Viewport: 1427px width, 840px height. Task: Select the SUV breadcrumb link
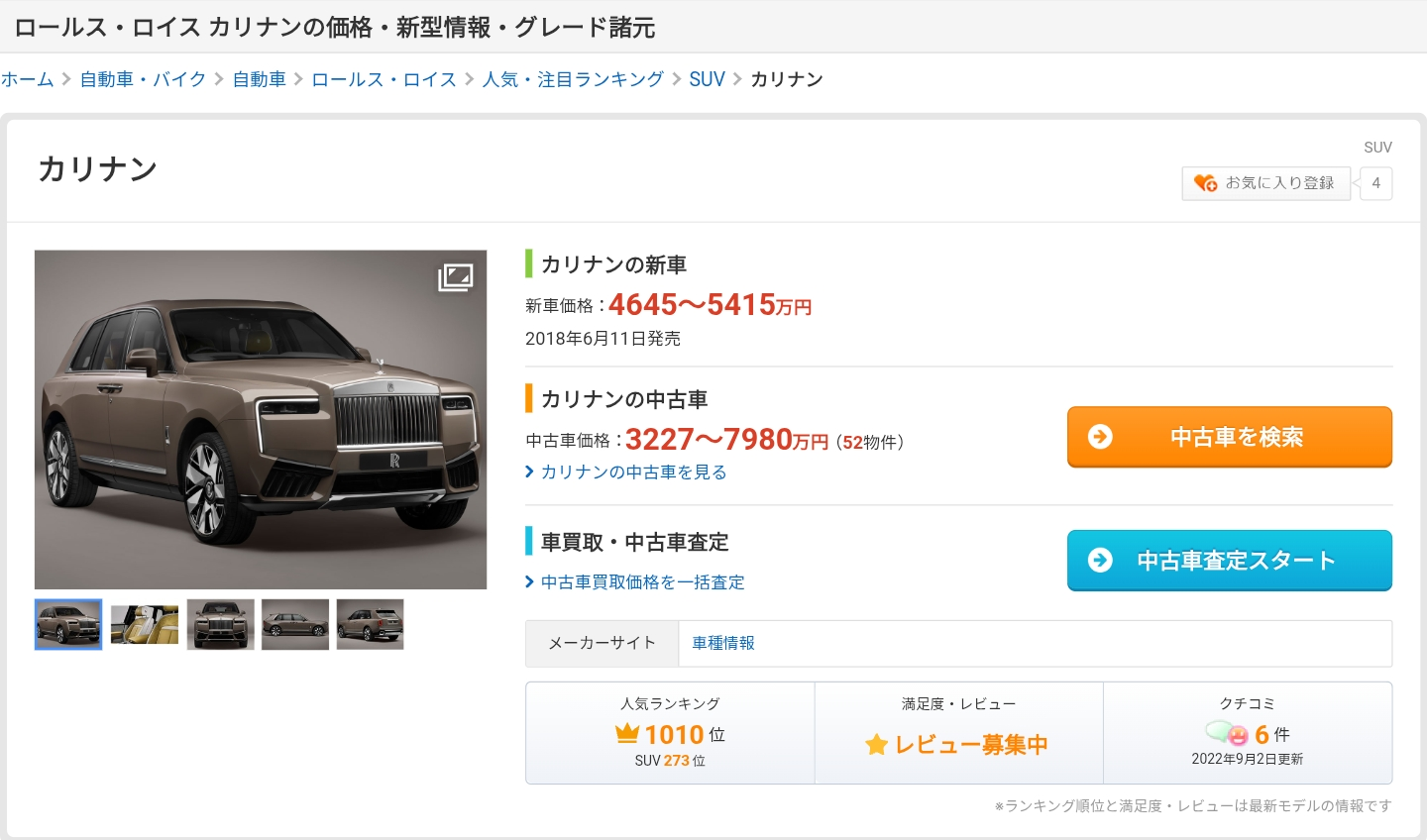708,79
